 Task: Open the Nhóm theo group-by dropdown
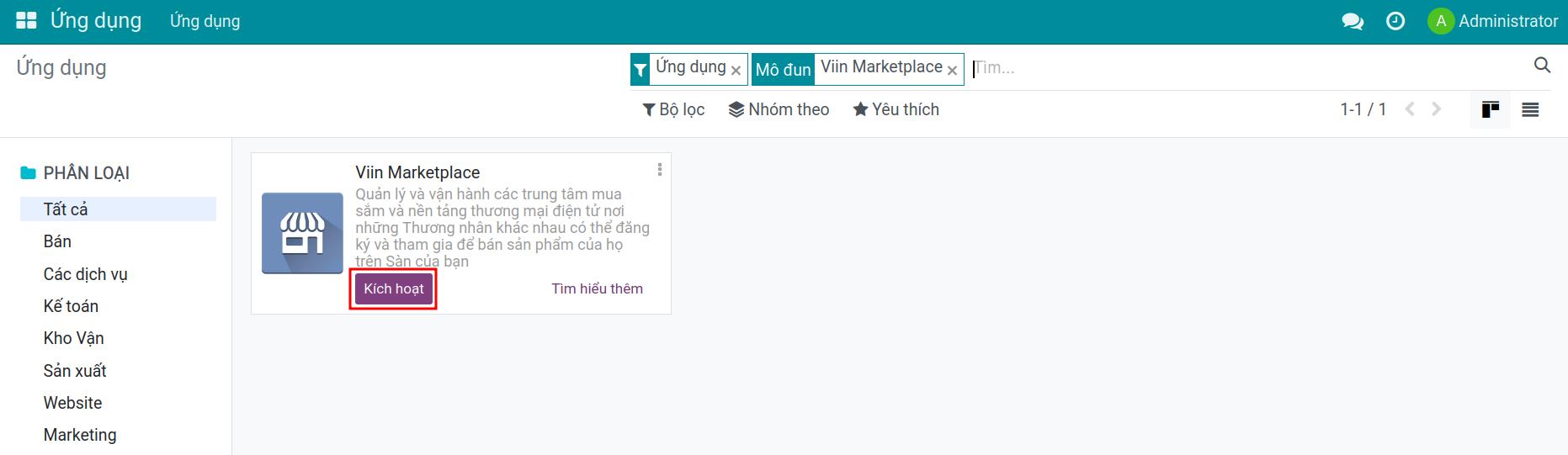click(779, 109)
